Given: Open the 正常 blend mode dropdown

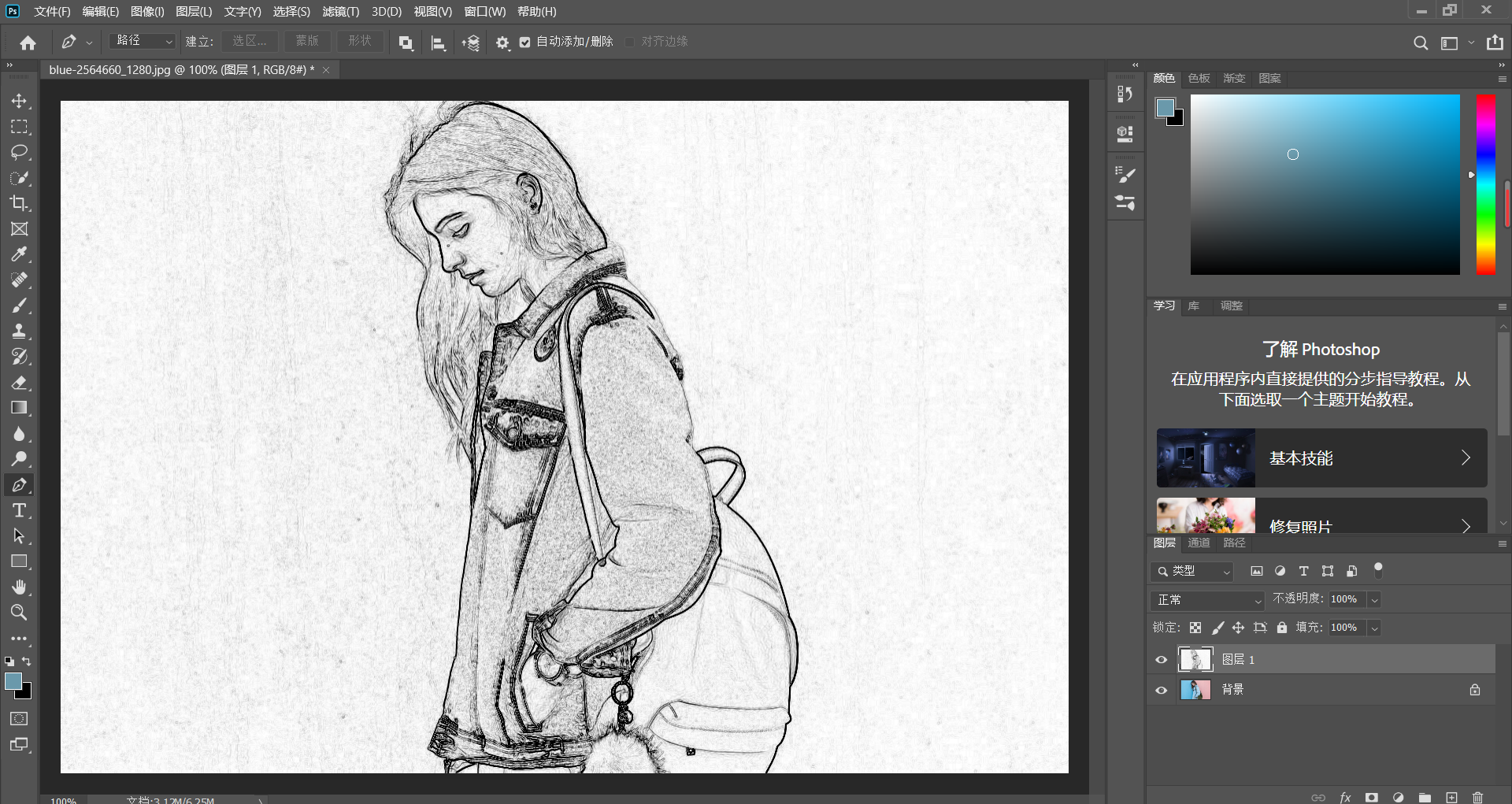Looking at the screenshot, I should pyautogui.click(x=1207, y=600).
